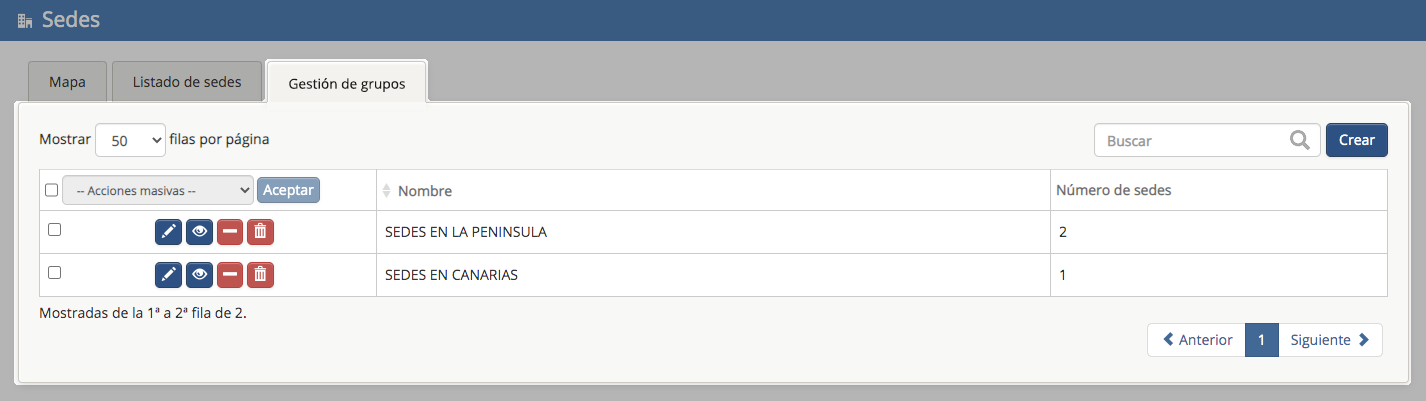
Task: Check the SEDES EN LA PENINSULA row checkbox
Action: click(55, 230)
